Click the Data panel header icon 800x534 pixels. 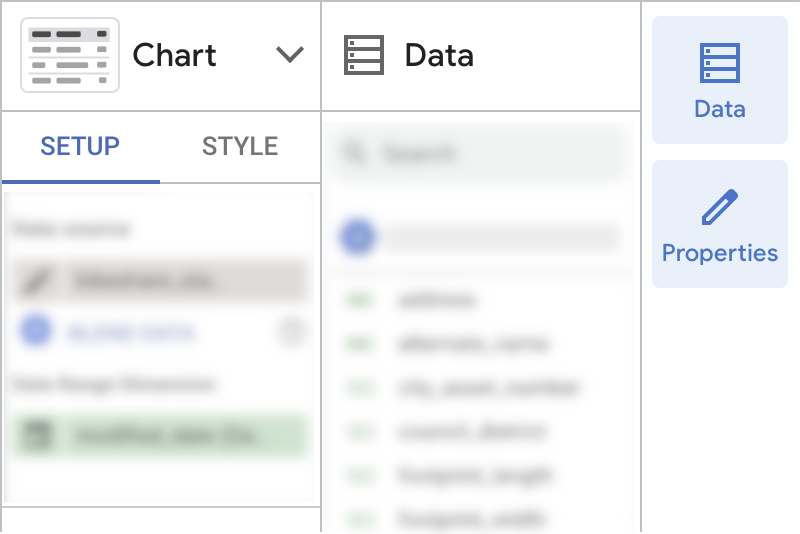364,55
